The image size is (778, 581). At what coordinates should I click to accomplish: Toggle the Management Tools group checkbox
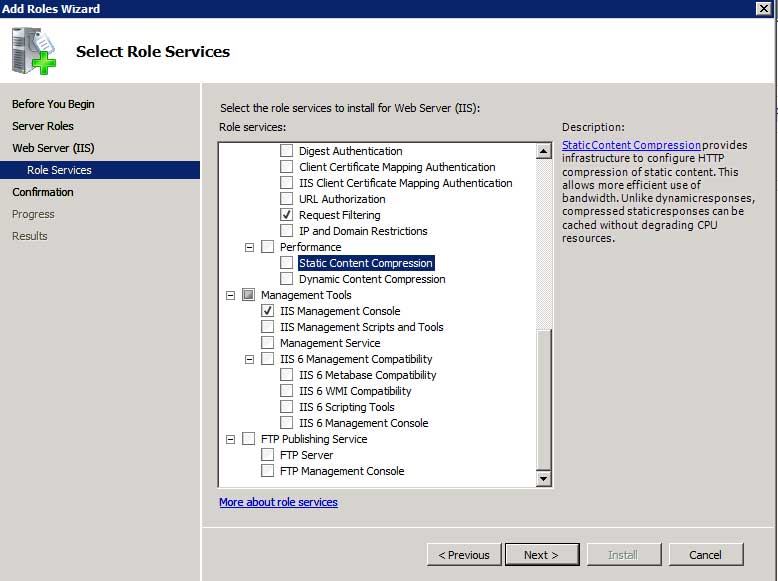pos(249,295)
